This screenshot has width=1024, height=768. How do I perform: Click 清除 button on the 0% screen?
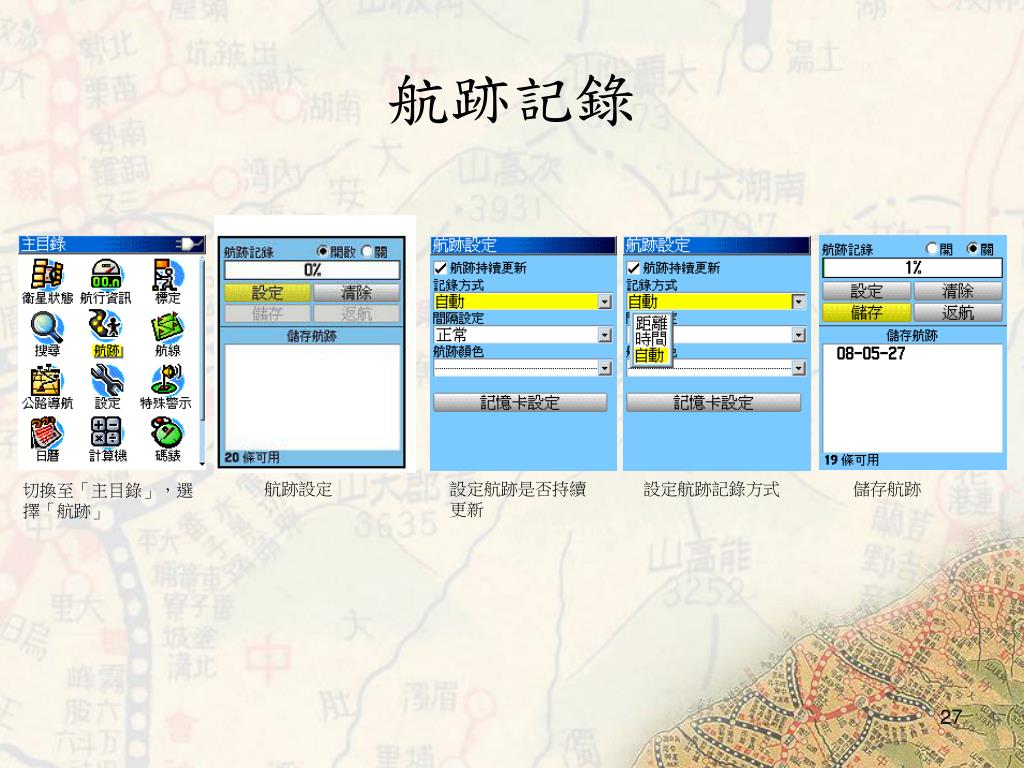point(357,293)
